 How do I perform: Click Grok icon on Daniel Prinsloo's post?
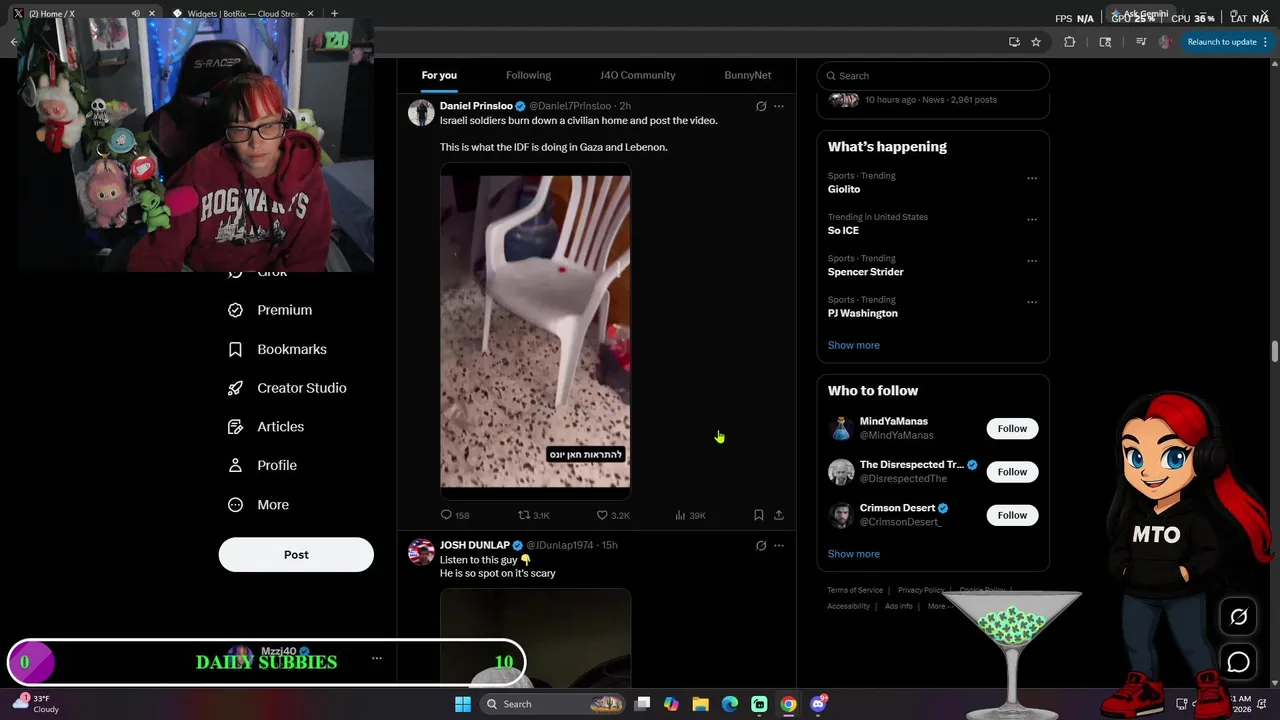[x=761, y=106]
